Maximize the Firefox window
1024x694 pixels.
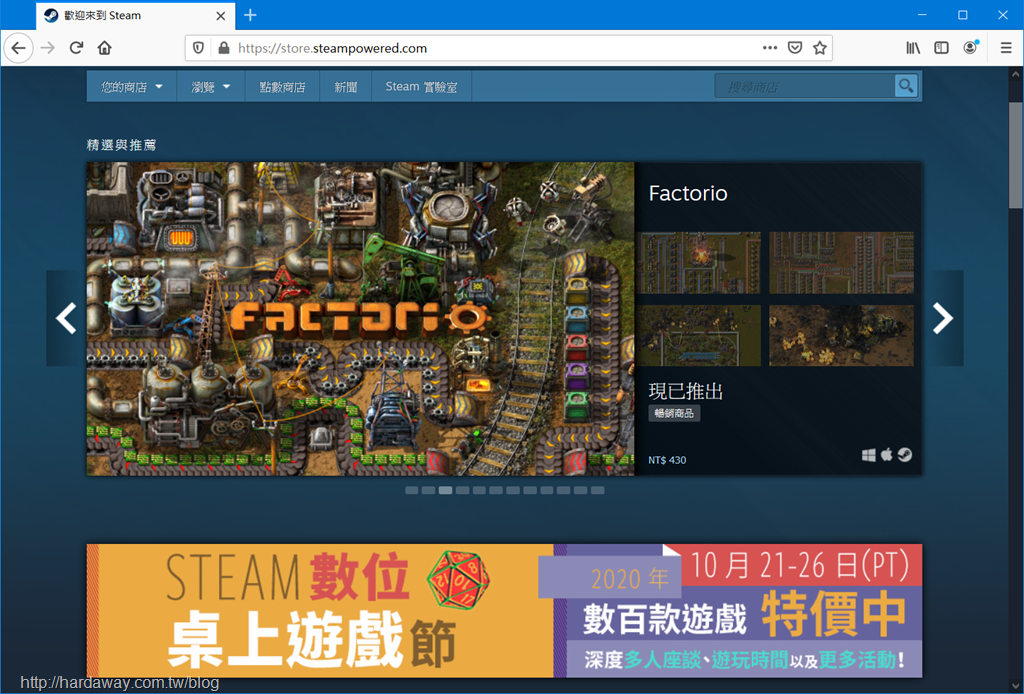point(963,15)
